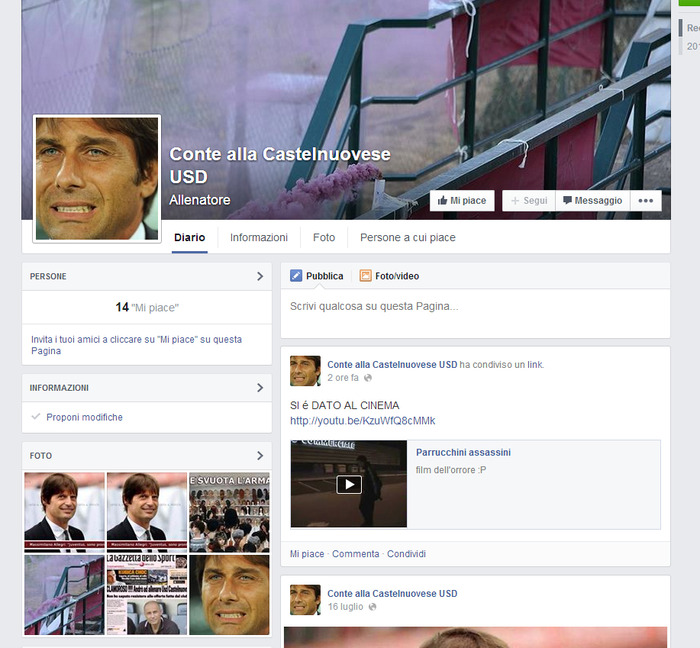Image resolution: width=700 pixels, height=648 pixels.
Task: Click the Pubblica pencil icon
Action: pos(296,276)
